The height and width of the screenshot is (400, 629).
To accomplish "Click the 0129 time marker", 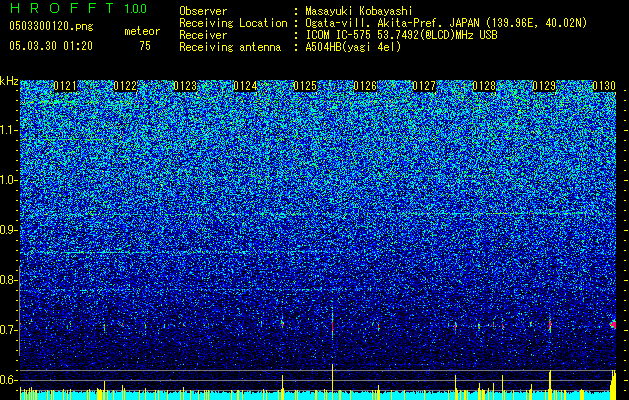I will 544,86.
